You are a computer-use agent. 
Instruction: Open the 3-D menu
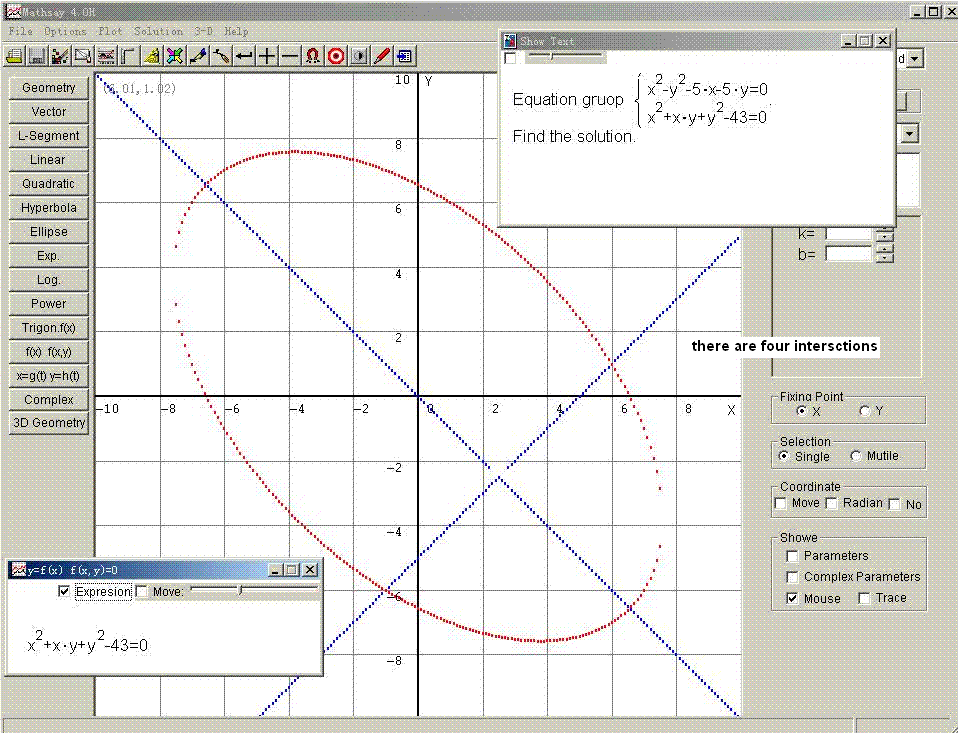203,31
